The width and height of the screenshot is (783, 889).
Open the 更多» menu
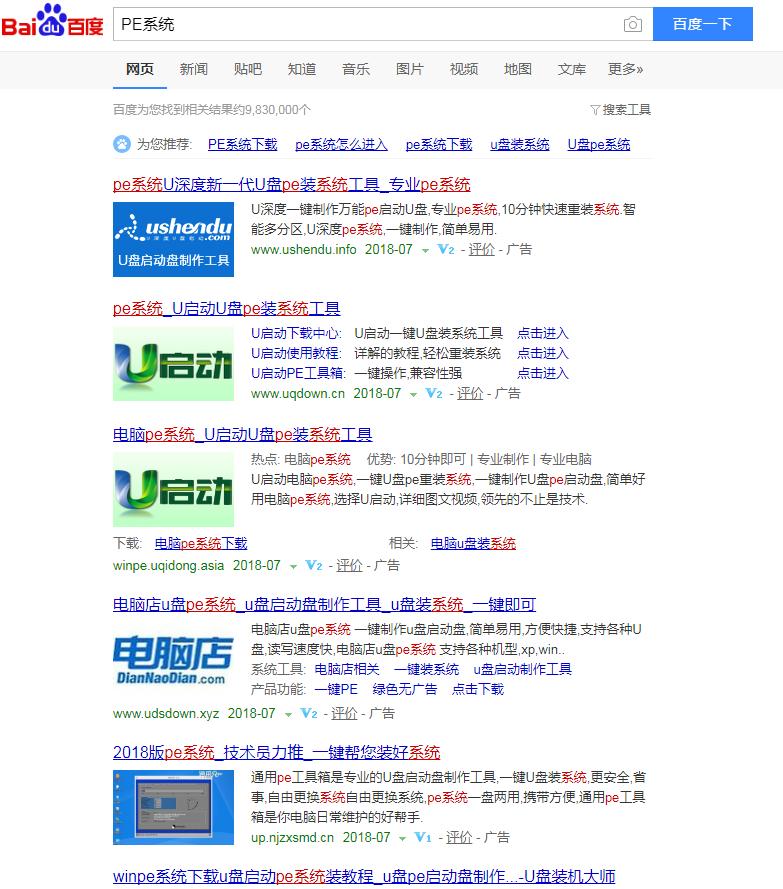click(625, 69)
